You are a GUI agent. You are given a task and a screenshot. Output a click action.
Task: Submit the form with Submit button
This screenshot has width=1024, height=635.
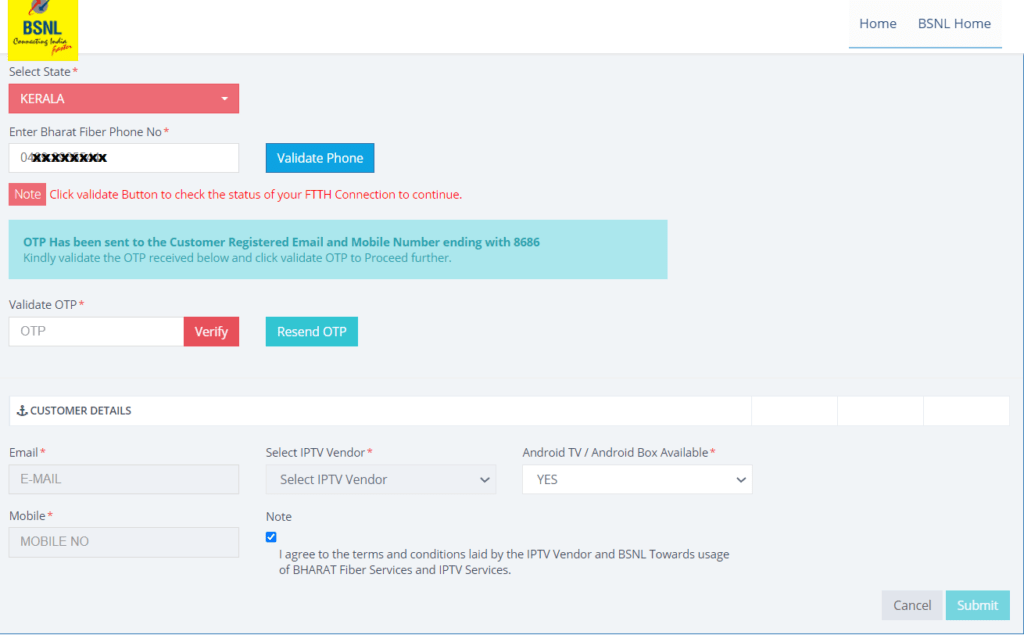(x=977, y=605)
